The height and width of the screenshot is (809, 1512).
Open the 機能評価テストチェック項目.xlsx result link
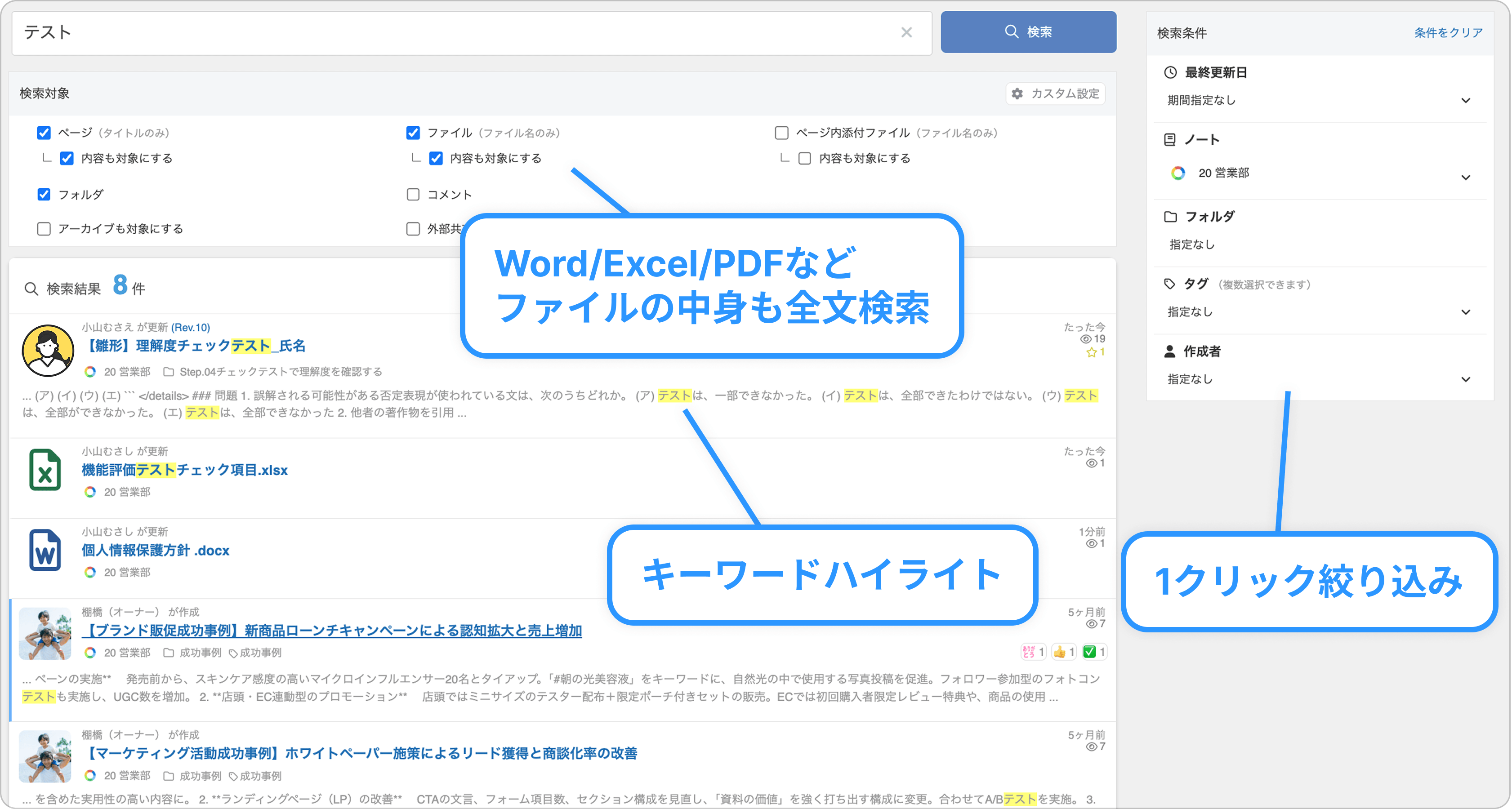click(184, 470)
